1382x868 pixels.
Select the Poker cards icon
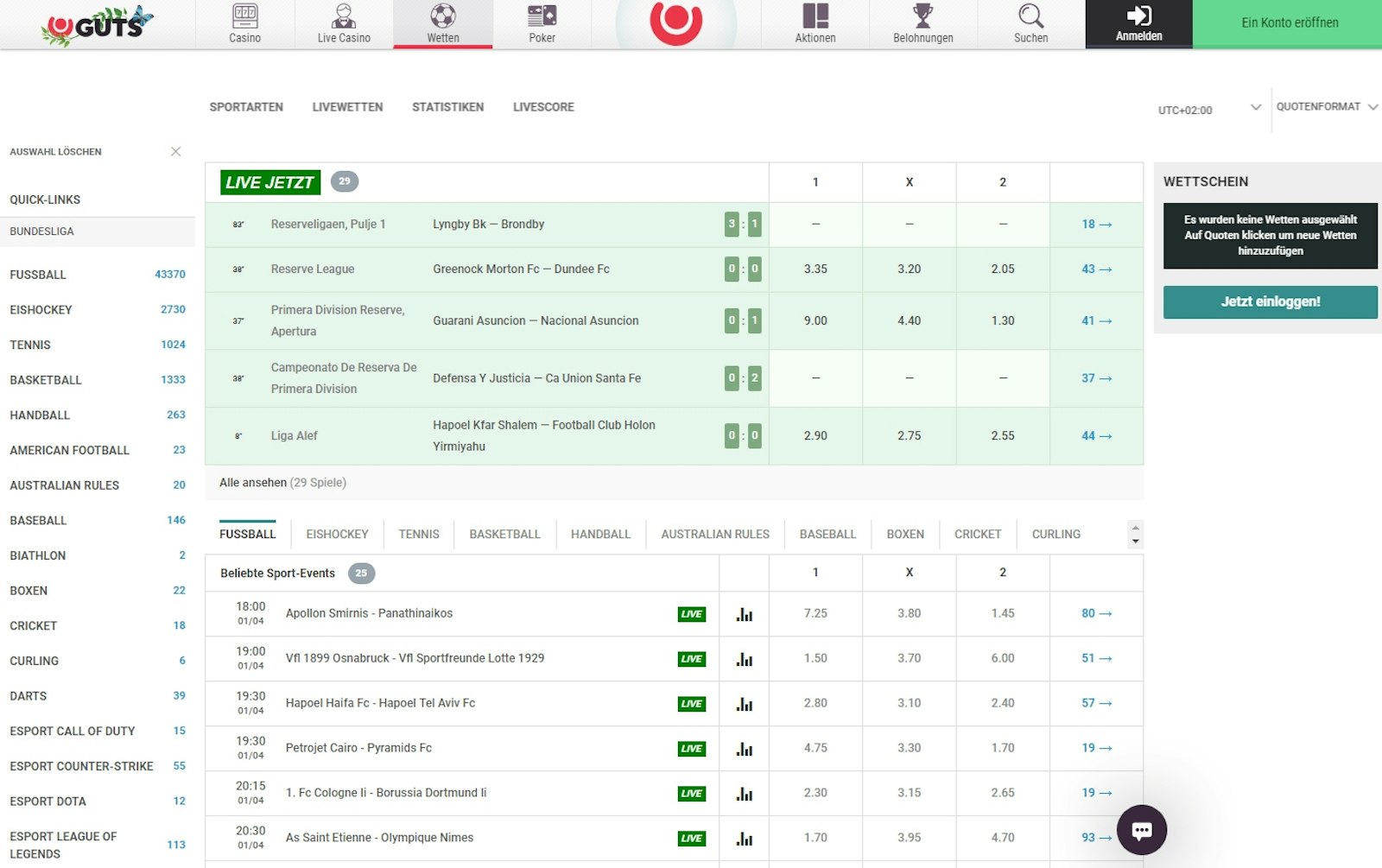[542, 16]
